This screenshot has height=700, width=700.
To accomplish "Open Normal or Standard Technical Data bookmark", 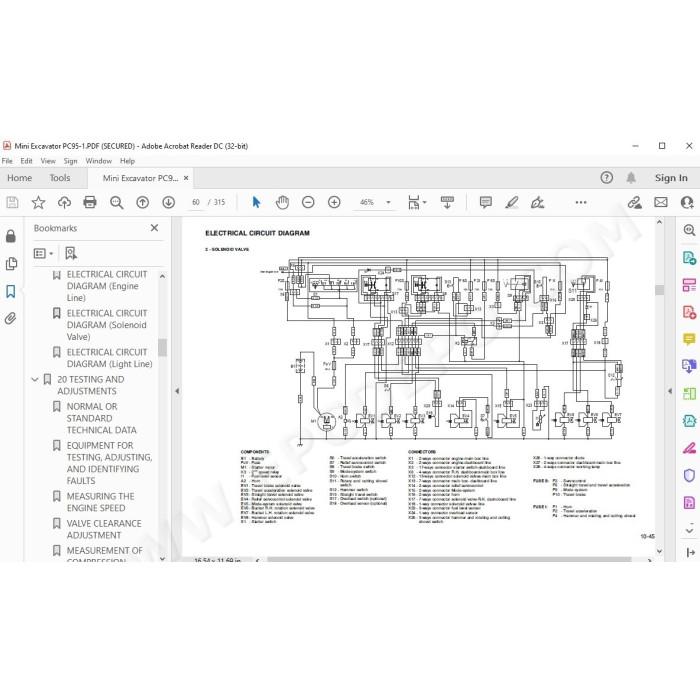I will (101, 418).
